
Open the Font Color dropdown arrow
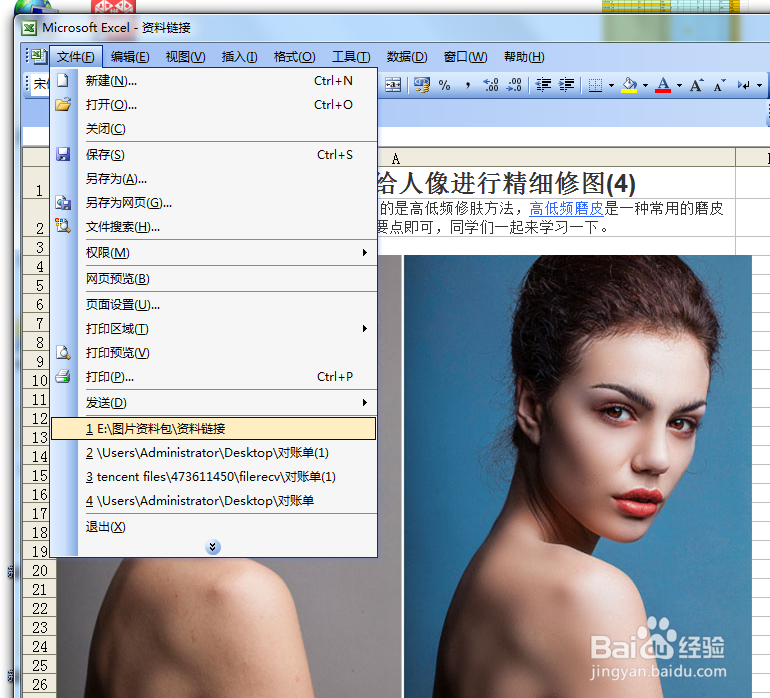[680, 85]
